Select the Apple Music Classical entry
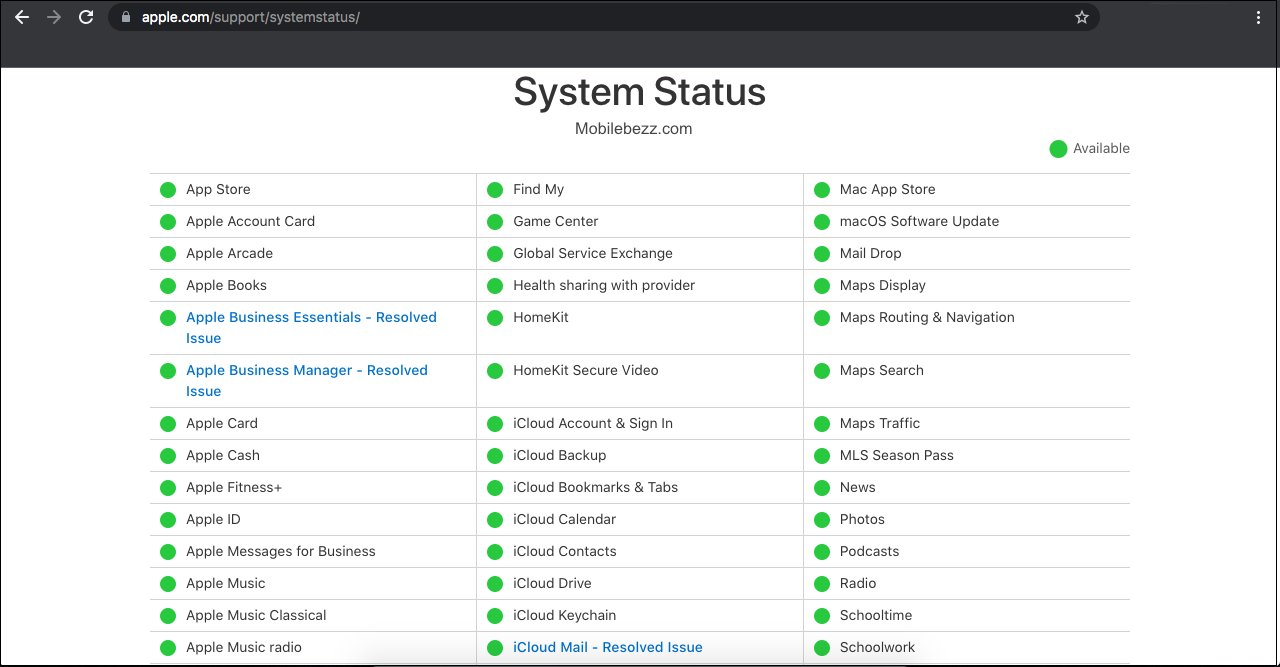The height and width of the screenshot is (667, 1280). pyautogui.click(x=256, y=615)
